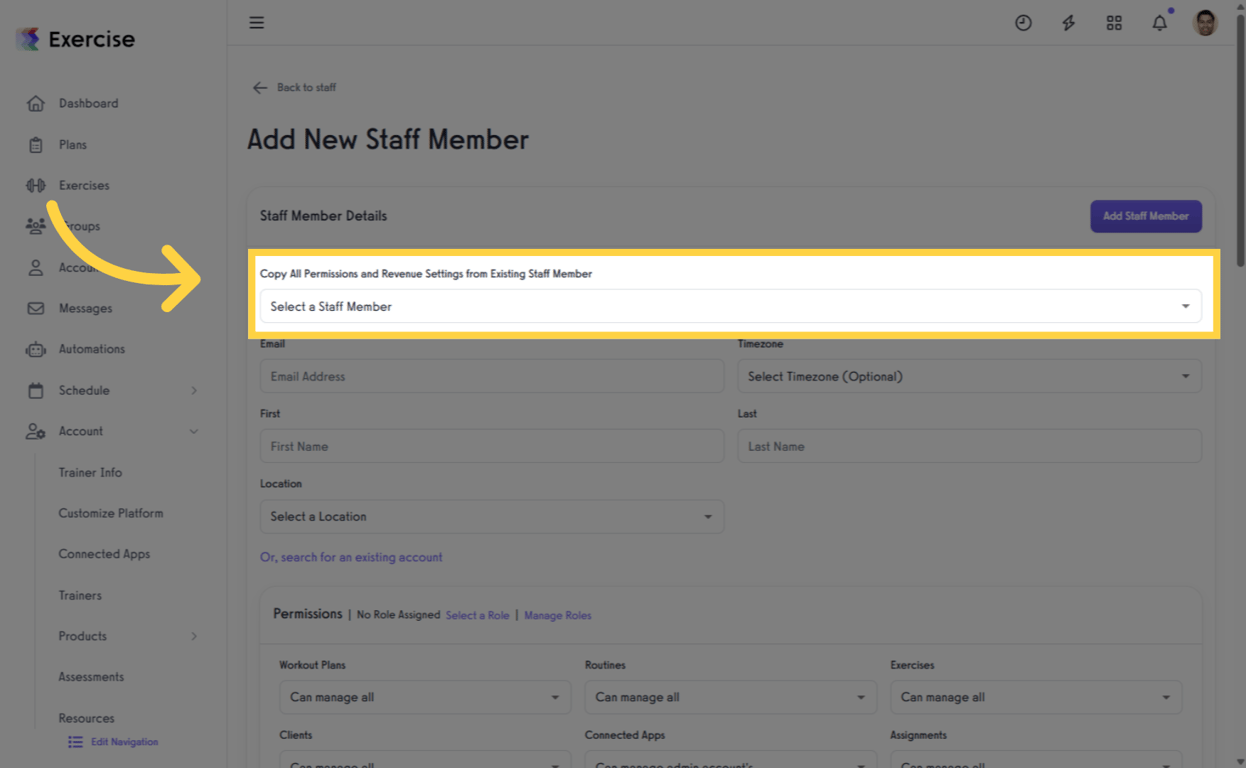
Task: Open the Connected Apps menu item
Action: click(x=104, y=554)
